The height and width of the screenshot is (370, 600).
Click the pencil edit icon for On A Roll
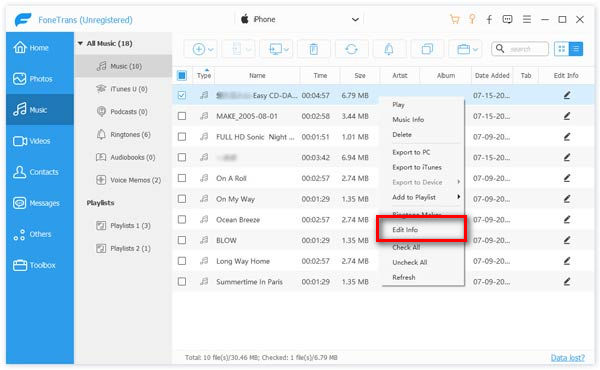click(x=567, y=178)
